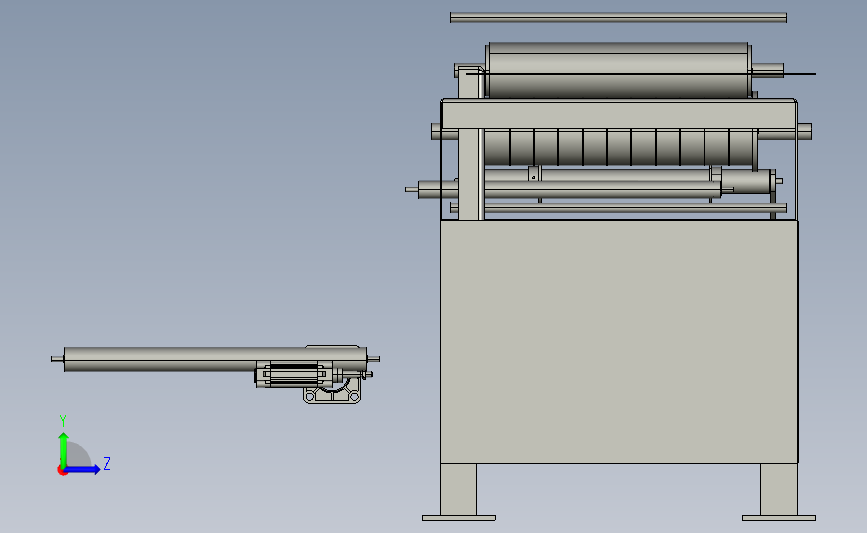Select the long detached cylinder on the left

tap(215, 359)
